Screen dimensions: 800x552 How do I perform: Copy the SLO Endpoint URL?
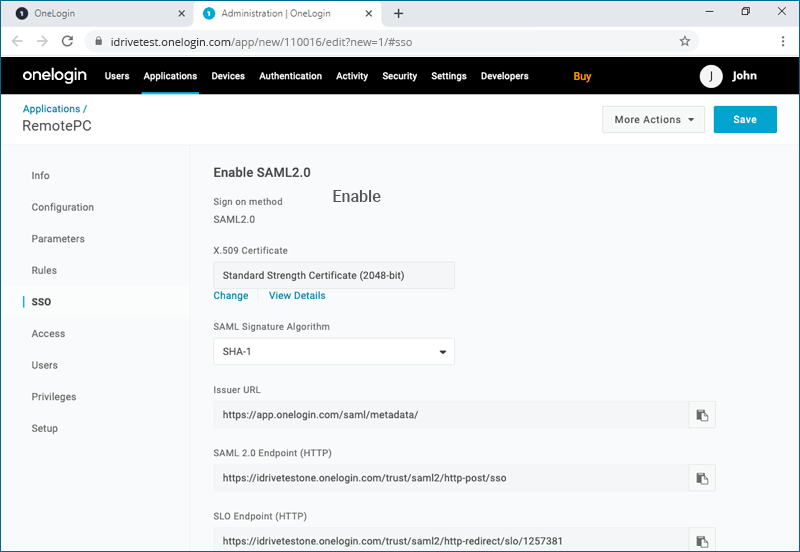(x=702, y=540)
